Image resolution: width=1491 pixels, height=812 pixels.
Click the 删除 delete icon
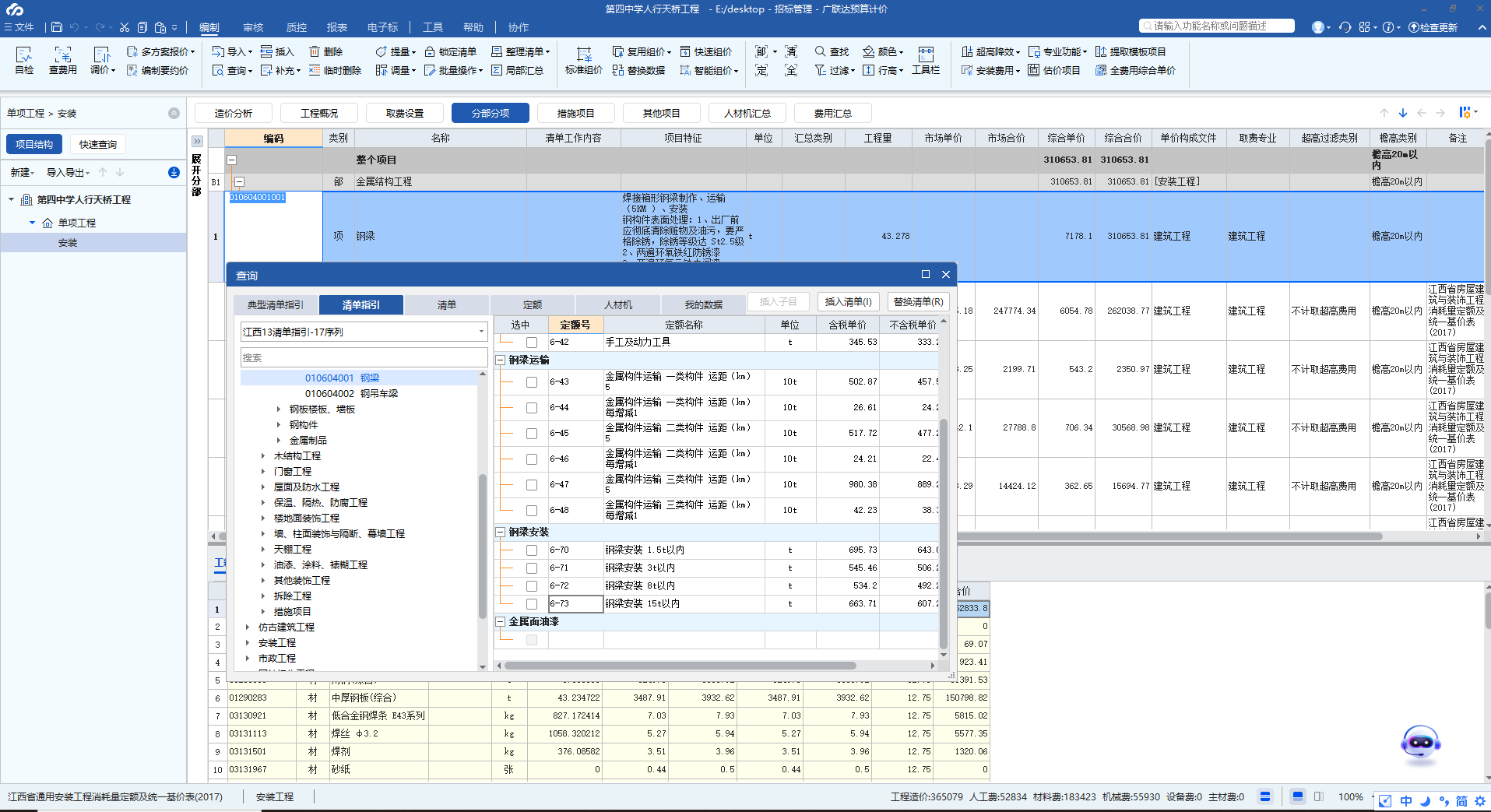(326, 51)
